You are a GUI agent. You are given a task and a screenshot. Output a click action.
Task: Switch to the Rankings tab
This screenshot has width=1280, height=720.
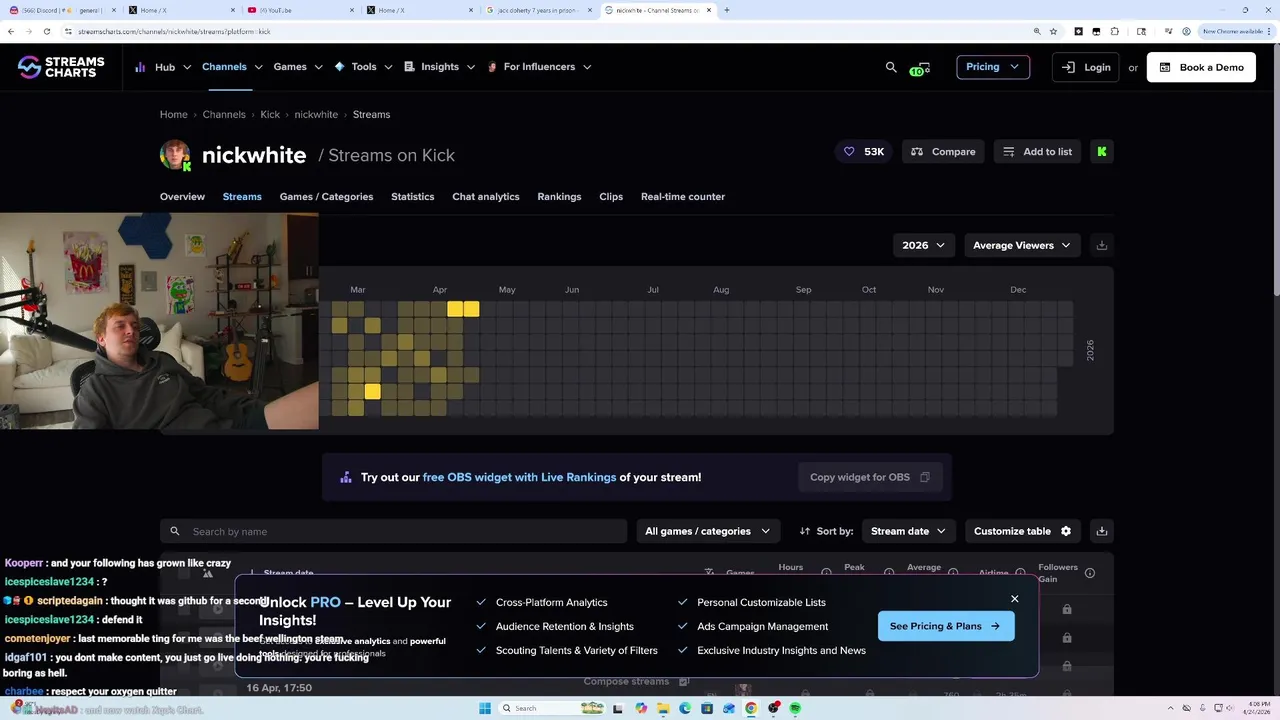(559, 197)
